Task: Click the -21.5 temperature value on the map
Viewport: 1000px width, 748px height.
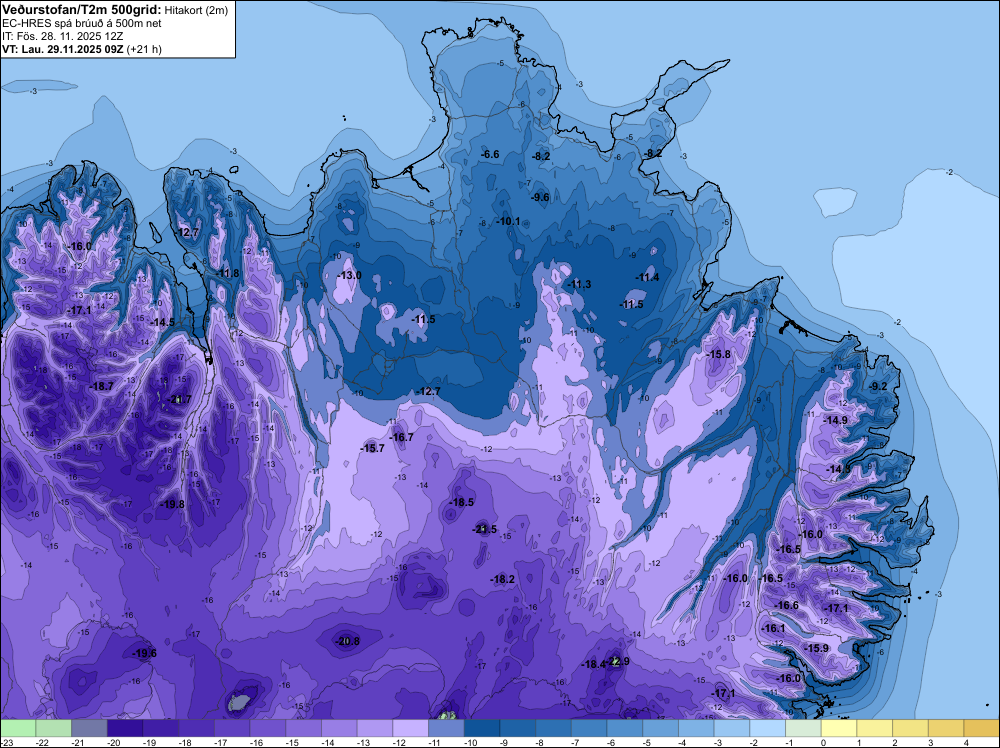Action: tap(484, 529)
